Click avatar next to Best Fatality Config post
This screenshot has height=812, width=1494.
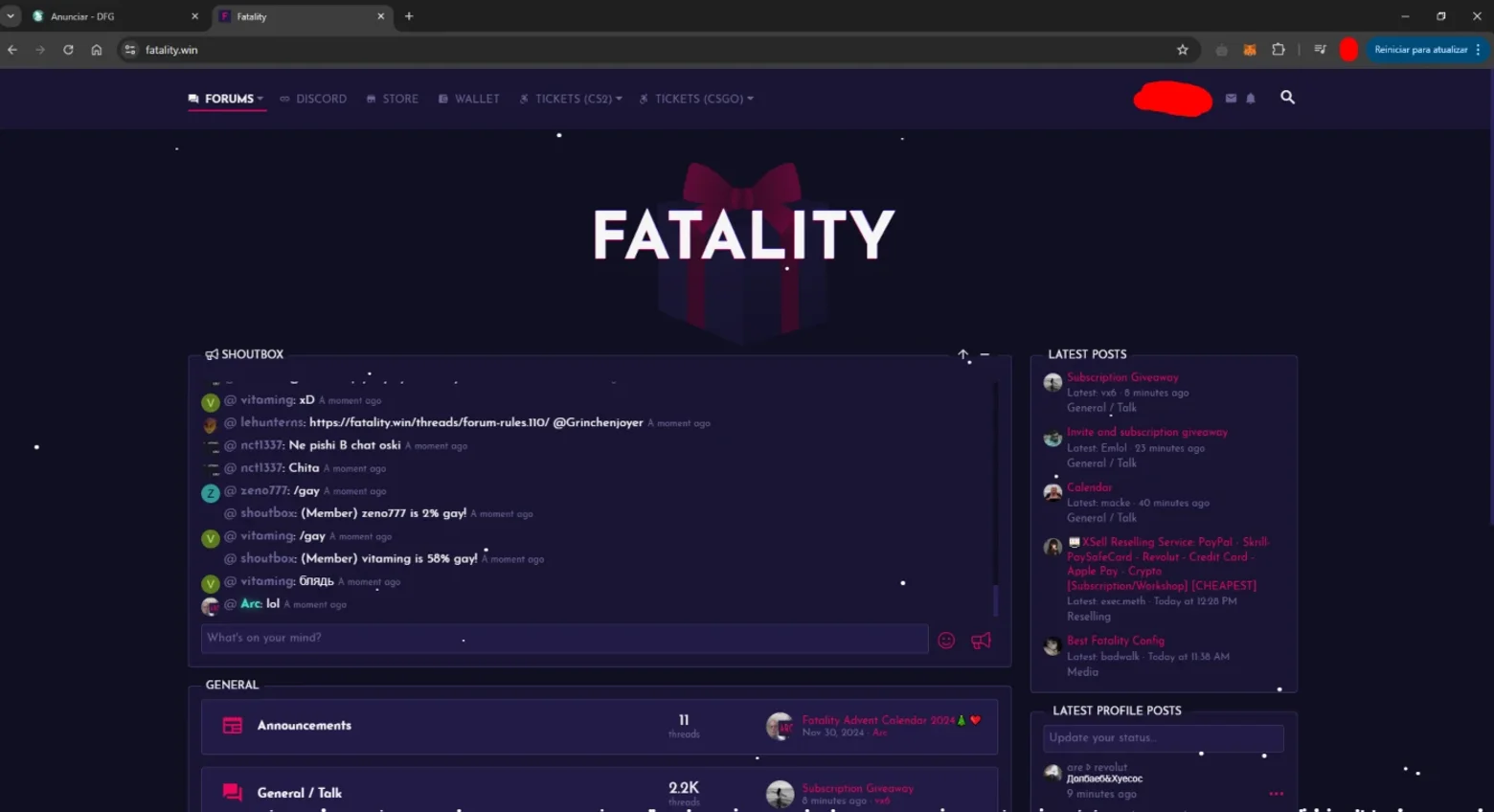[1053, 646]
